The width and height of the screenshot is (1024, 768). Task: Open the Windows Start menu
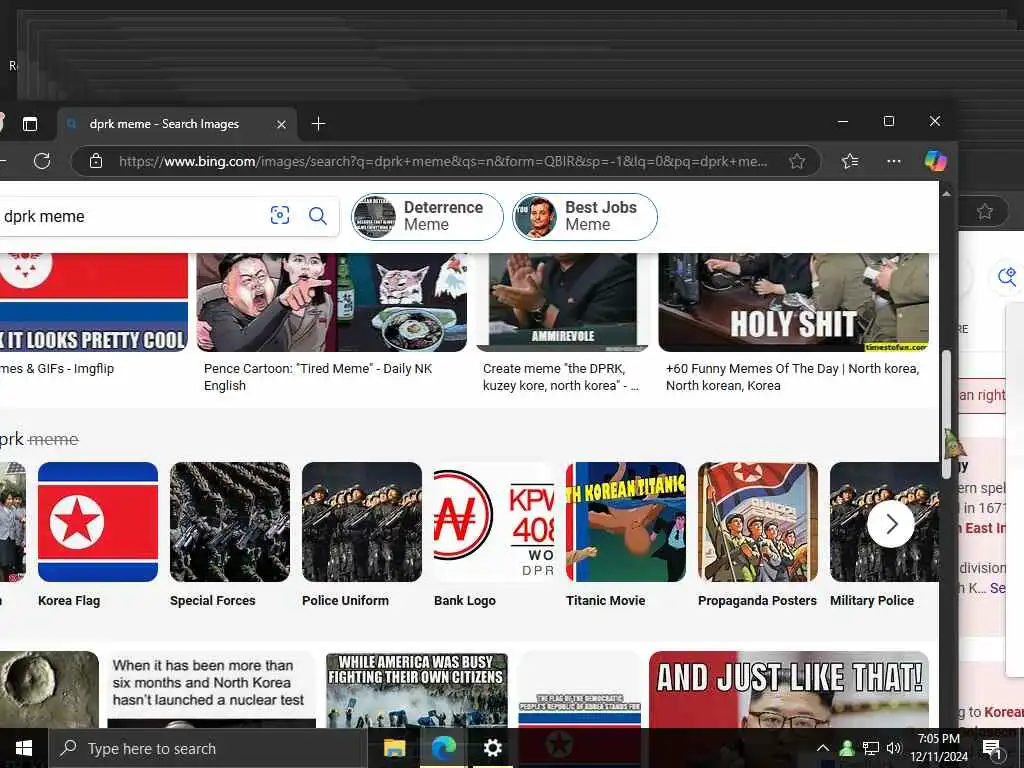coord(24,748)
